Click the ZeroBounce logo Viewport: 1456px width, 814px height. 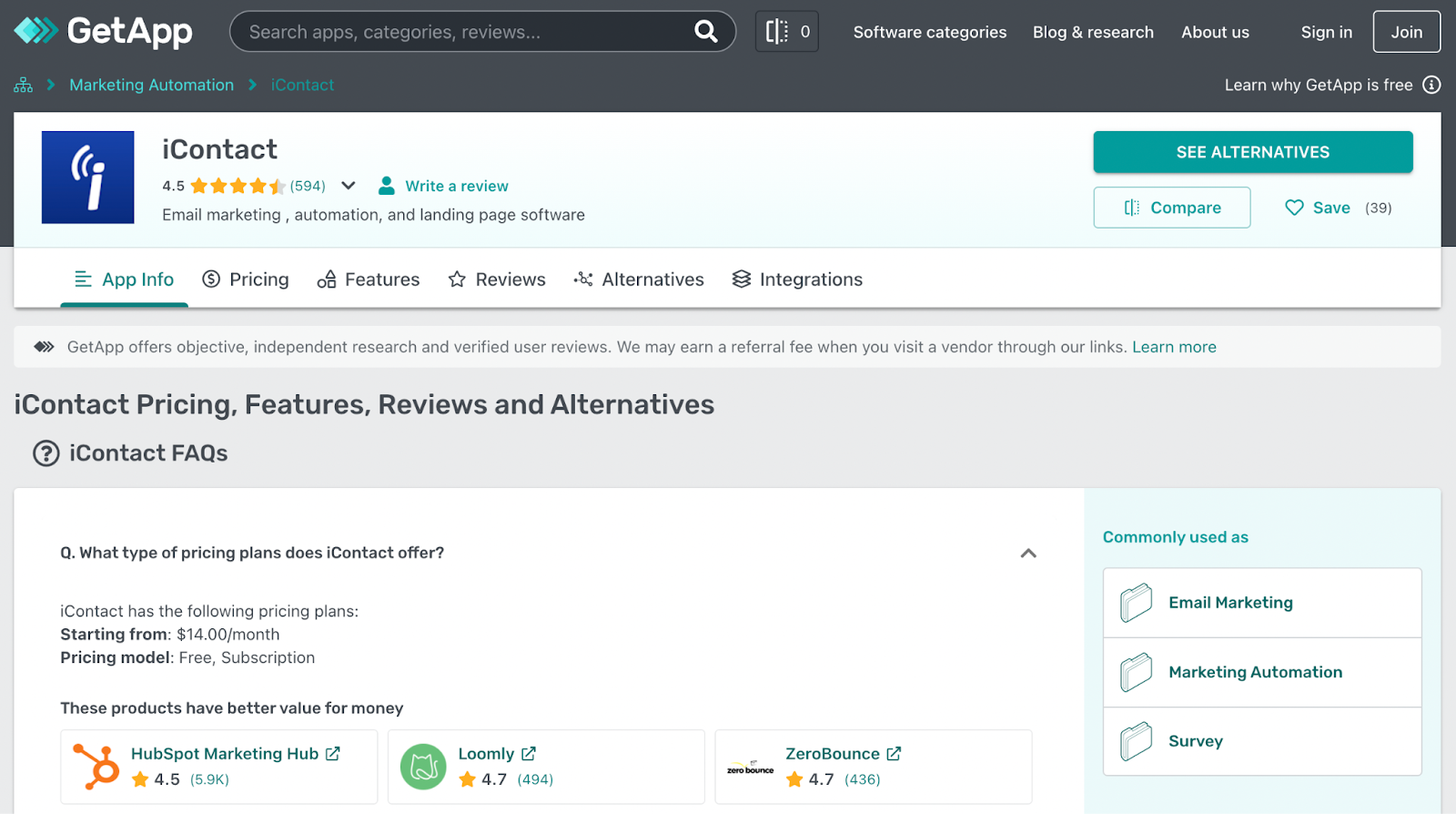[750, 768]
